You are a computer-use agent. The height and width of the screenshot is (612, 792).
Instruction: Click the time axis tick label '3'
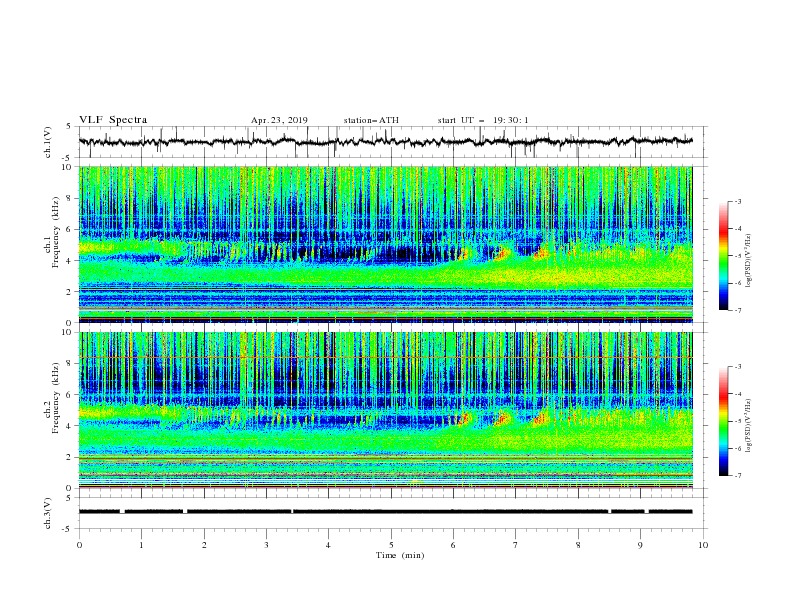pyautogui.click(x=266, y=545)
